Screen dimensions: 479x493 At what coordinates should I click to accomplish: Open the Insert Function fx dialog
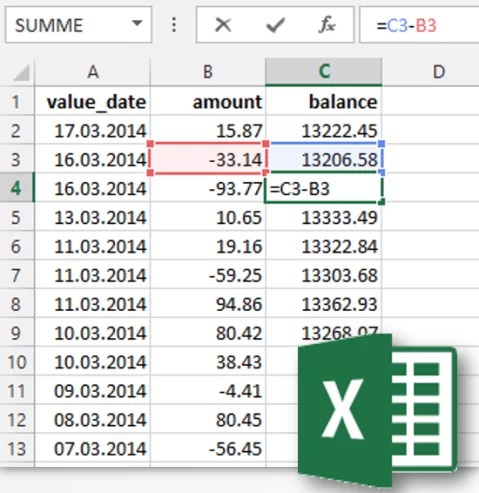[327, 25]
